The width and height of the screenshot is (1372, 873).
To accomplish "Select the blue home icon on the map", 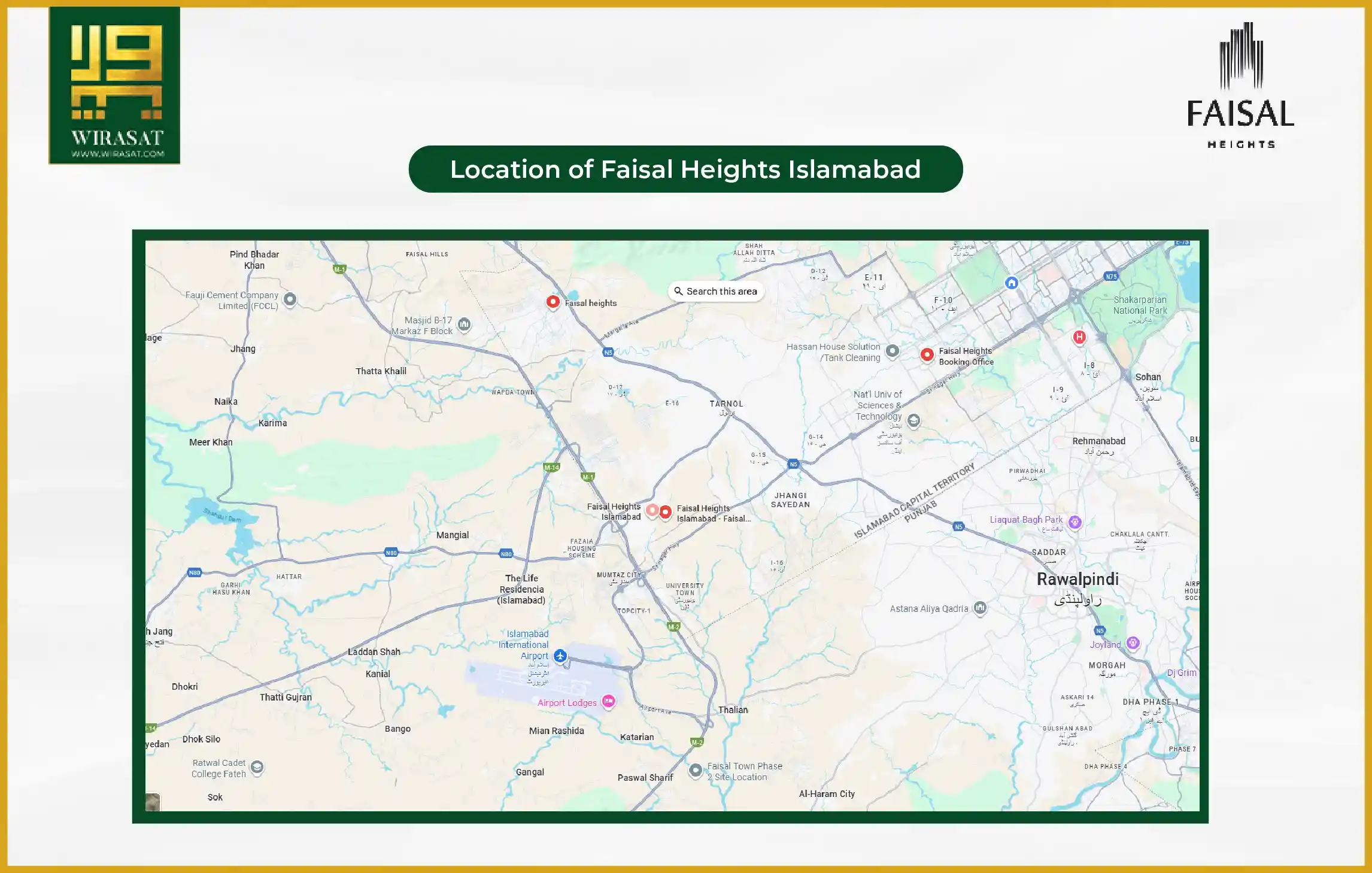I will click(1010, 284).
